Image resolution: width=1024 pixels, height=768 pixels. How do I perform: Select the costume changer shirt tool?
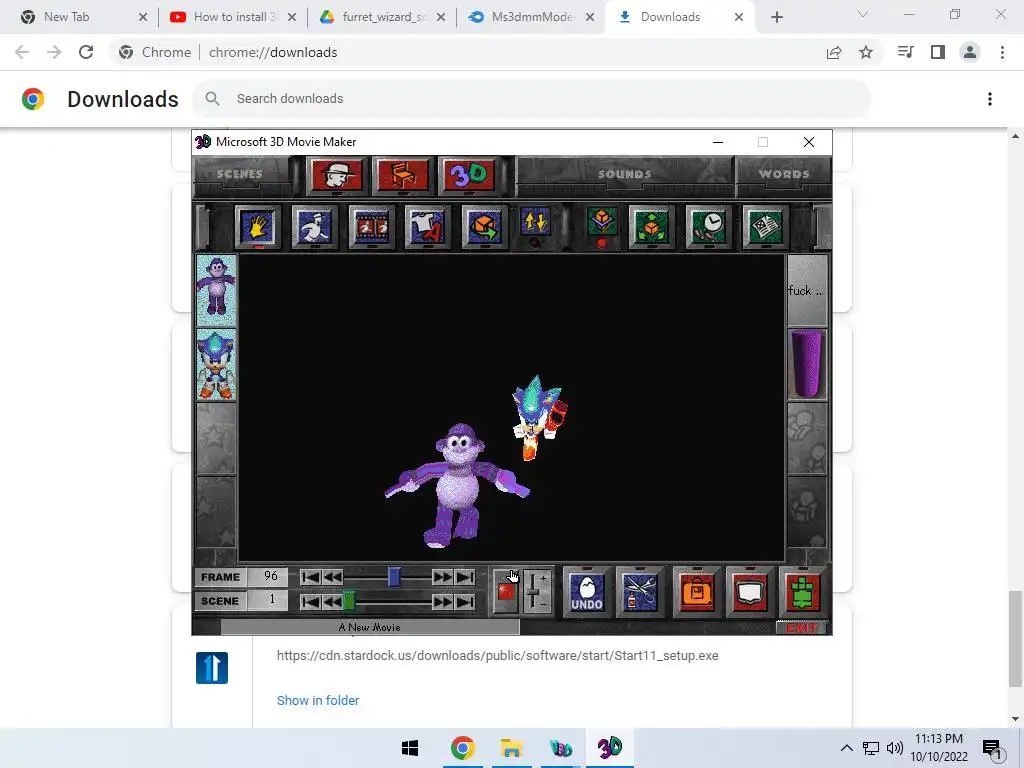click(427, 227)
